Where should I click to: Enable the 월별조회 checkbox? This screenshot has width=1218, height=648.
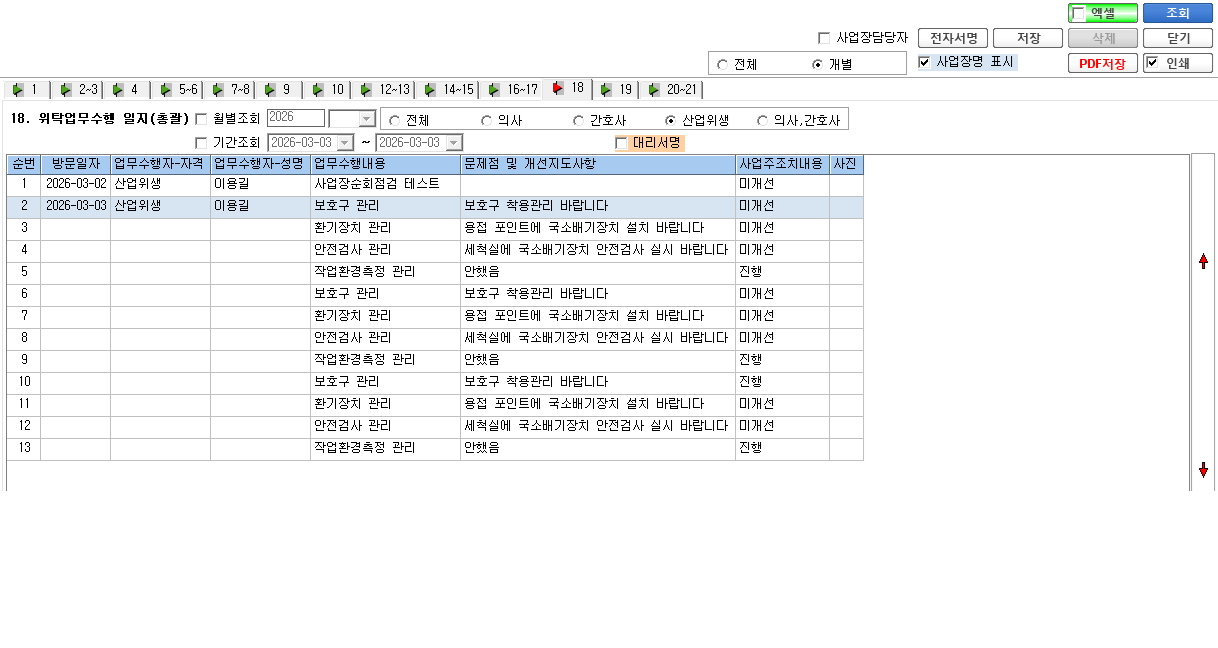(201, 120)
